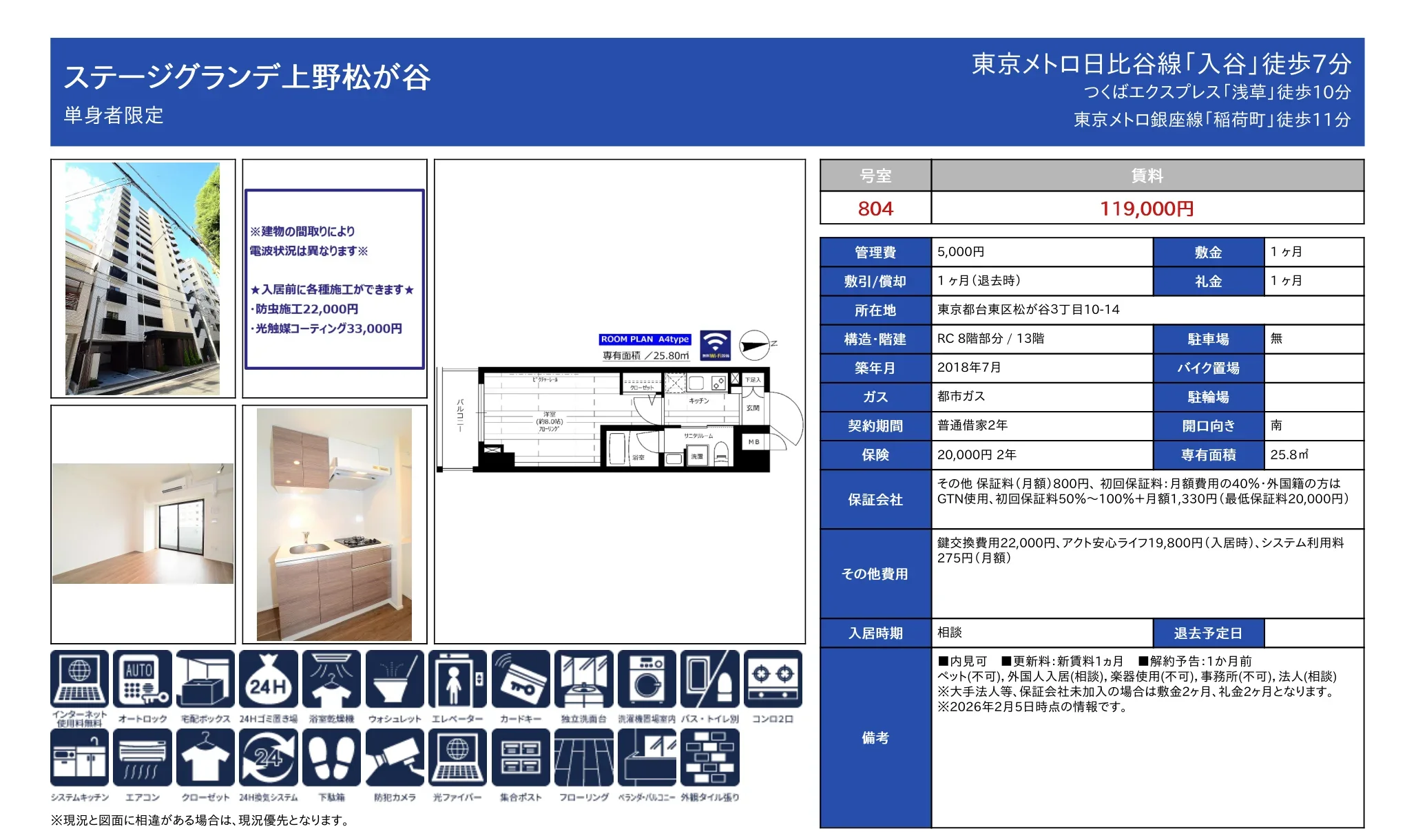Open the building exterior photo
Screen dimensions: 1416x840
(143, 279)
